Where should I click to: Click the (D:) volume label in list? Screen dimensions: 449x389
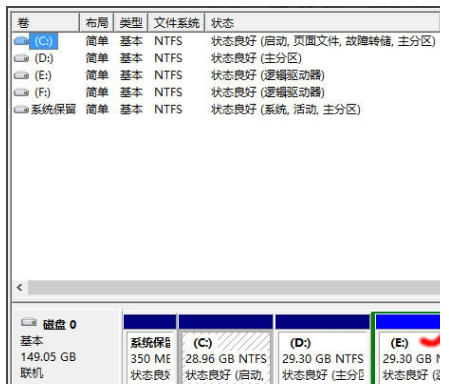(x=44, y=58)
